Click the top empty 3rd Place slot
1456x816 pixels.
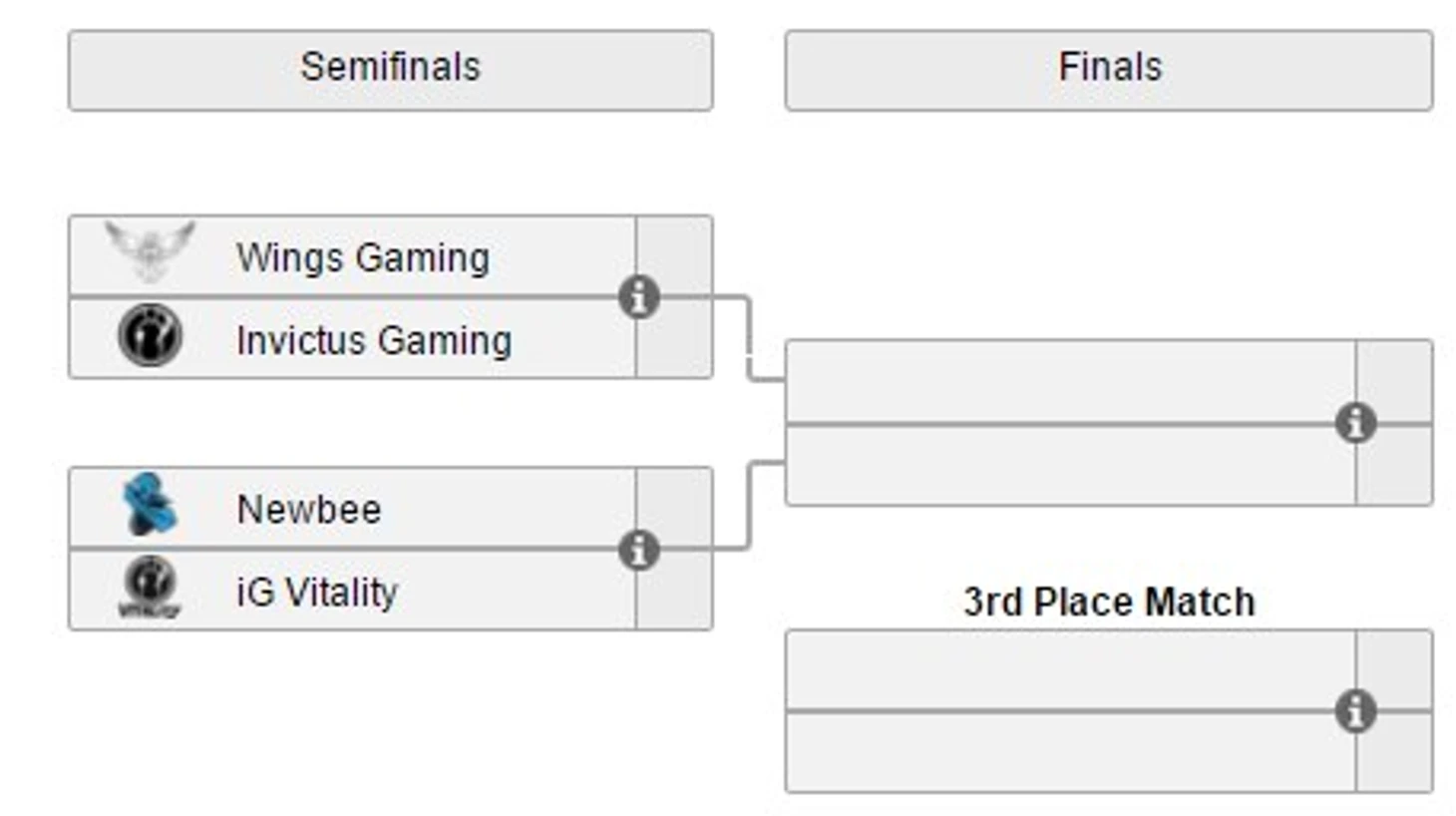(1069, 670)
